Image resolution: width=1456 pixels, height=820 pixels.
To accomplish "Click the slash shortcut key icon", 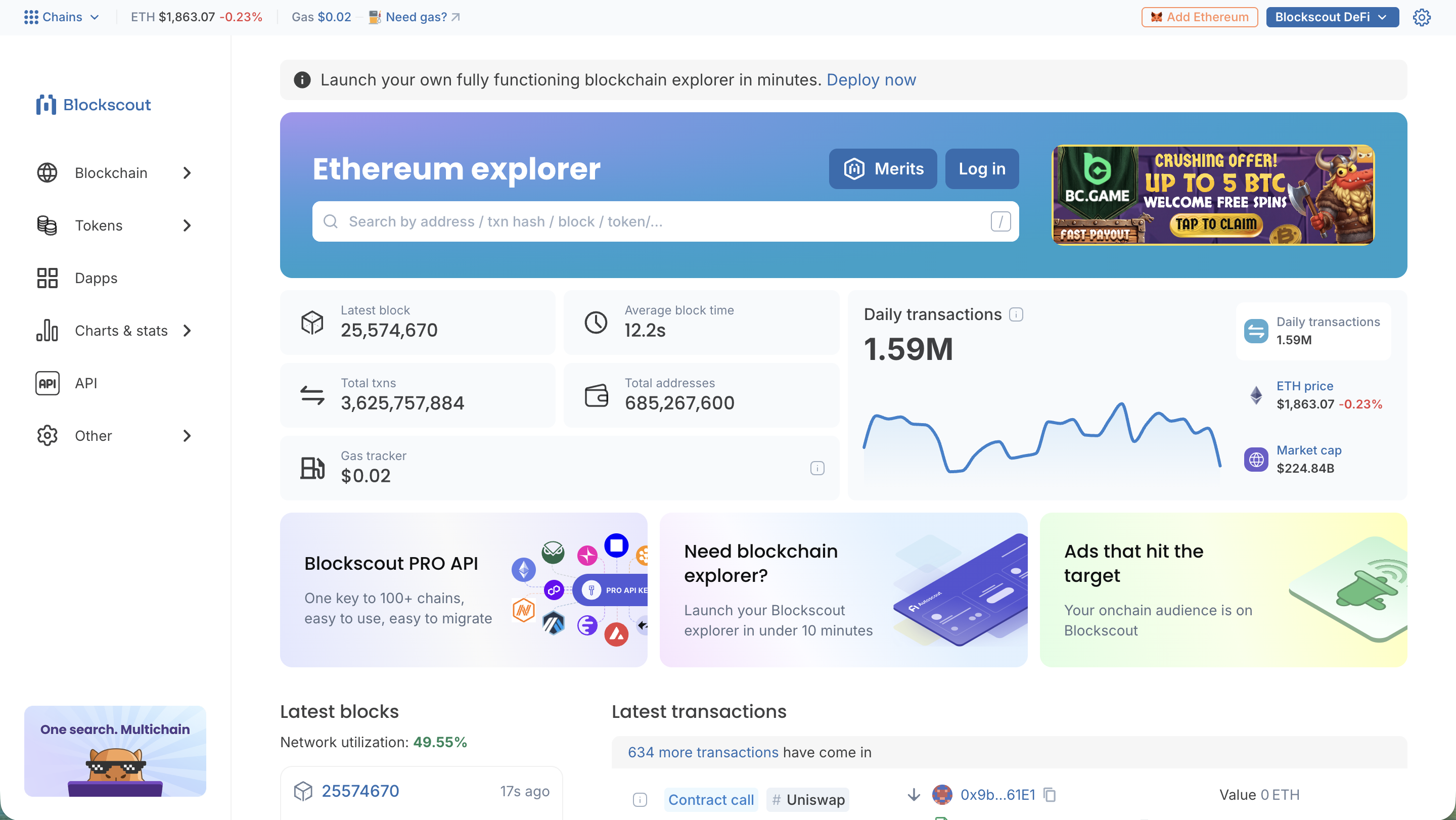I will tap(1000, 221).
